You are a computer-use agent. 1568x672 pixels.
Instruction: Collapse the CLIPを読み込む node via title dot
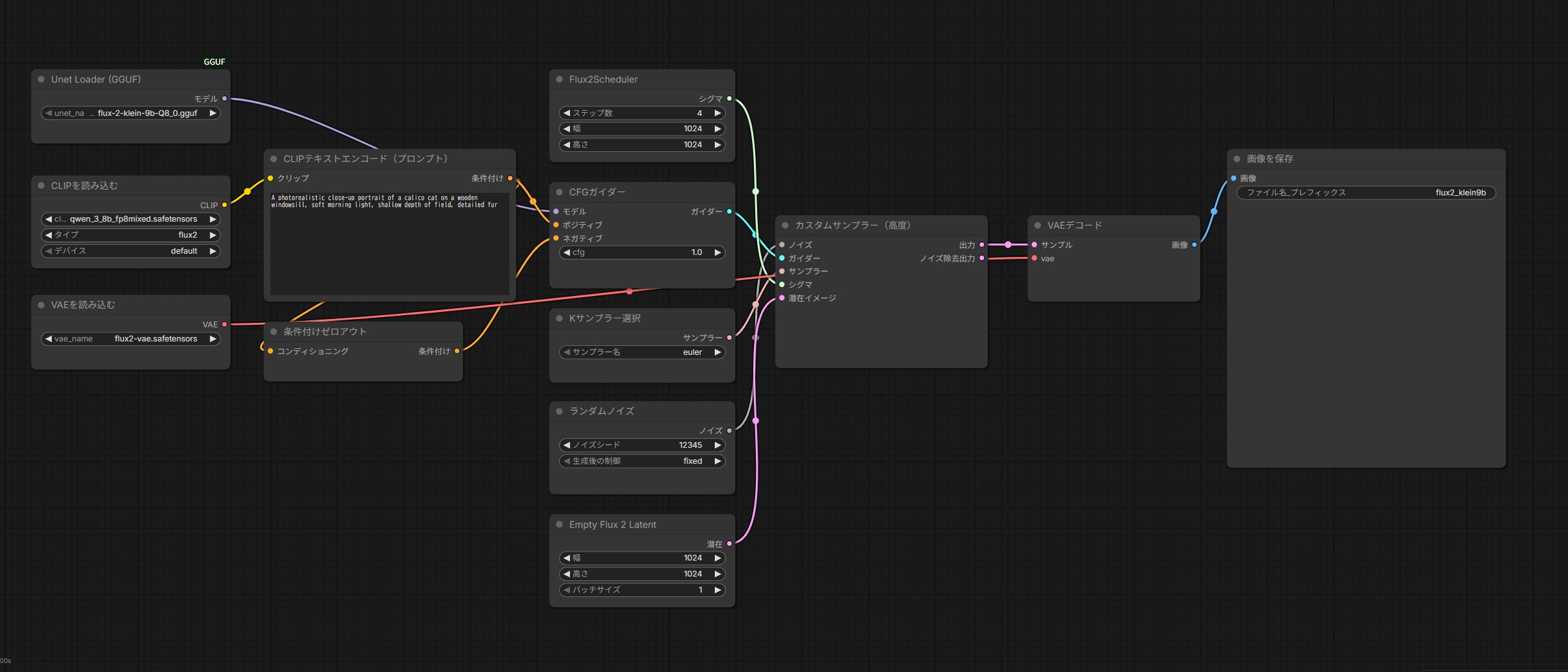(x=41, y=186)
